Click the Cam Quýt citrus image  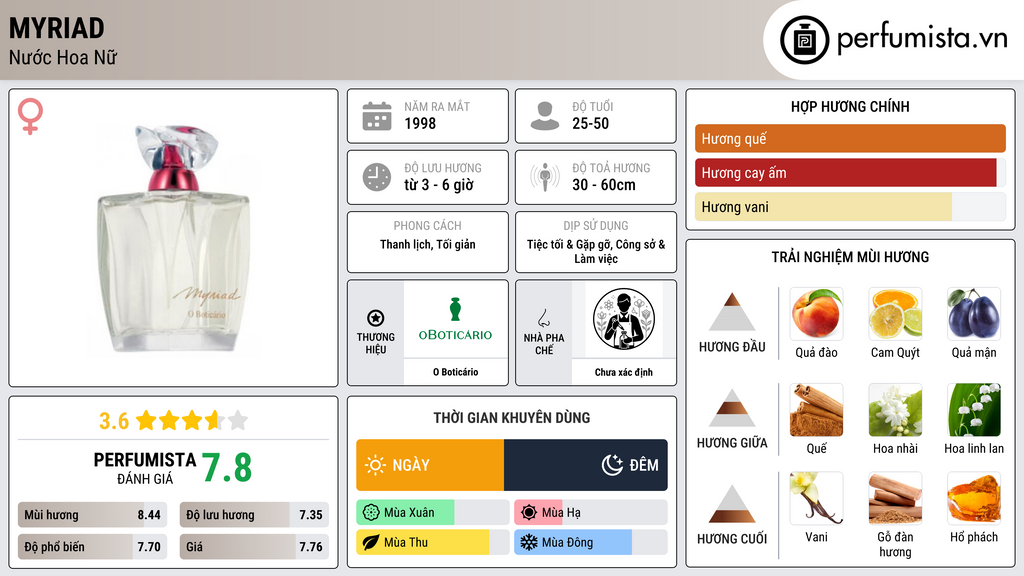(895, 314)
